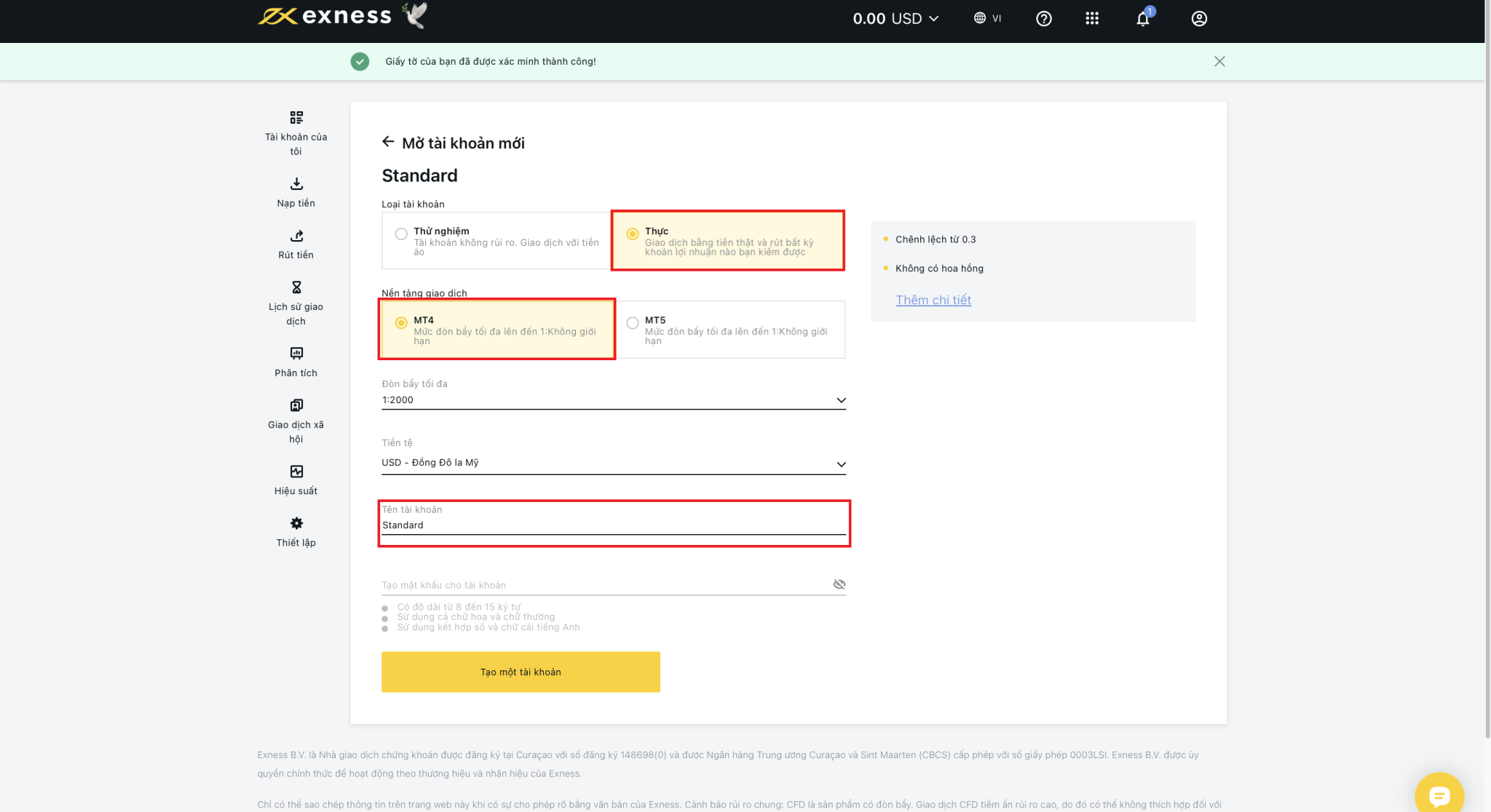Image resolution: width=1491 pixels, height=812 pixels.
Task: Open Thiết lập menu label
Action: click(296, 542)
